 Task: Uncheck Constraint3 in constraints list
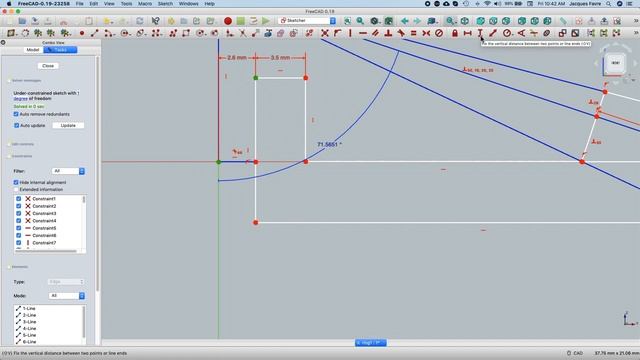coord(18,213)
